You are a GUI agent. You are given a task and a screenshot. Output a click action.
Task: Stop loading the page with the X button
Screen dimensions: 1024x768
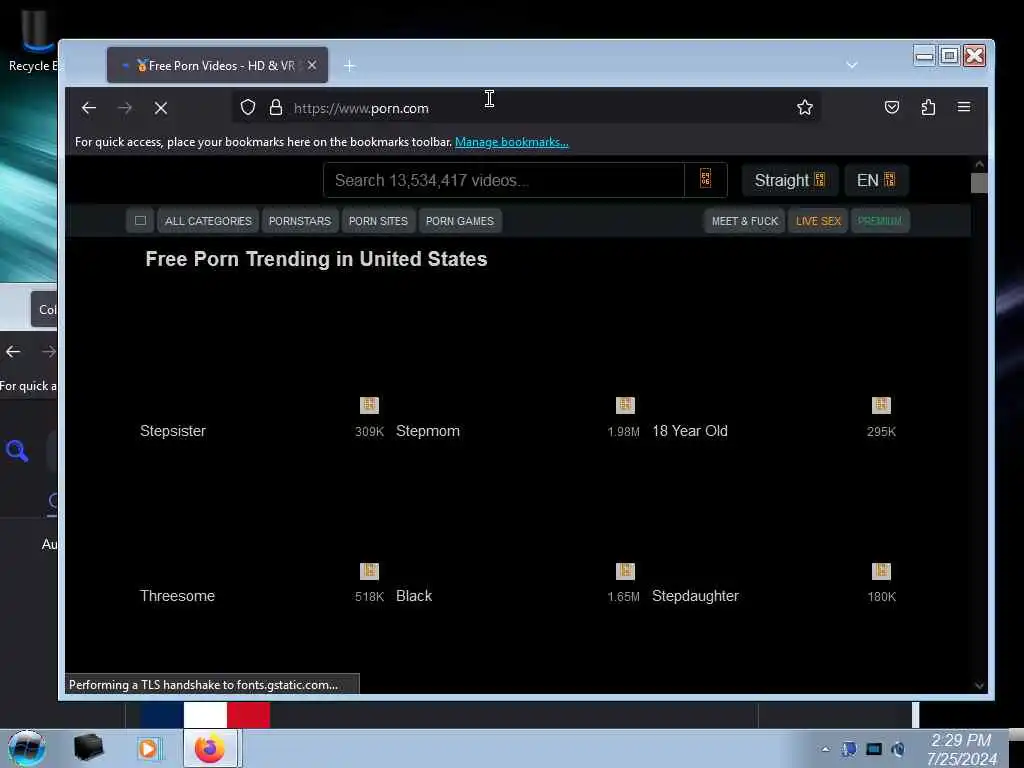(161, 108)
